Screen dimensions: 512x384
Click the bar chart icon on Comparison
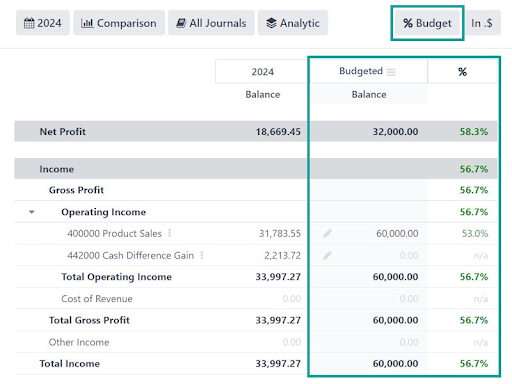(x=87, y=23)
